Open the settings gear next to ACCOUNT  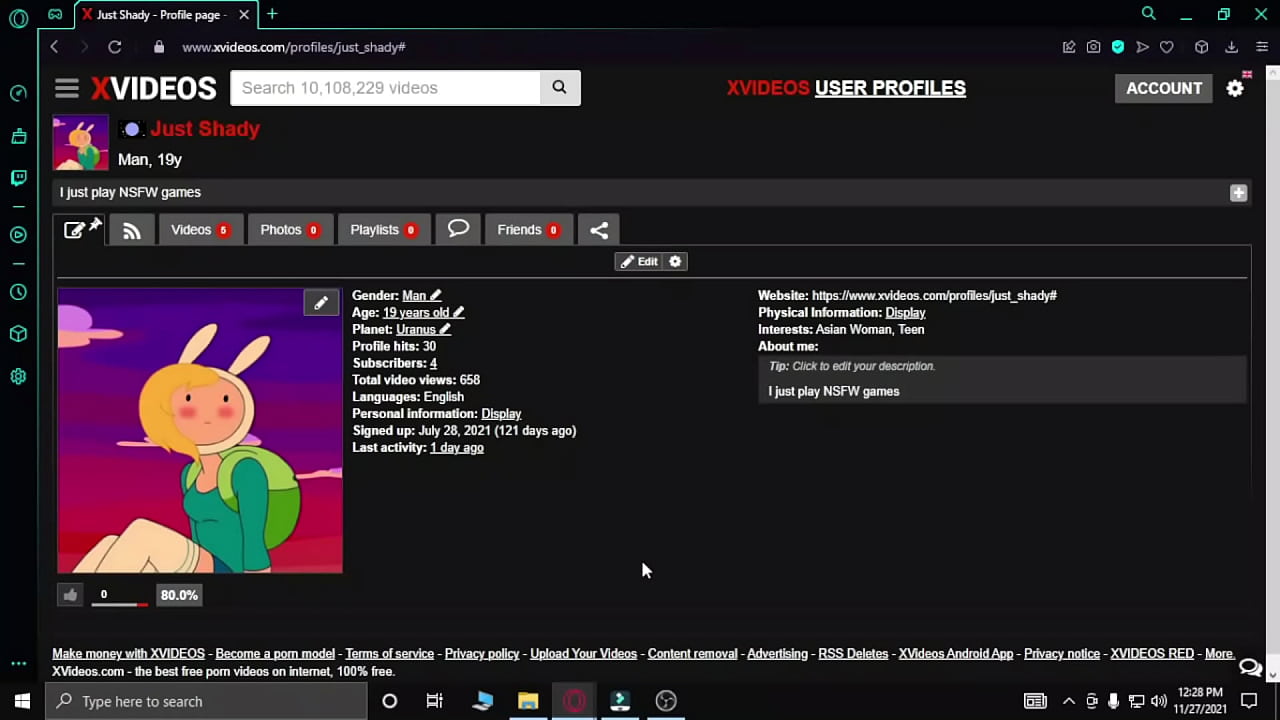[1235, 88]
